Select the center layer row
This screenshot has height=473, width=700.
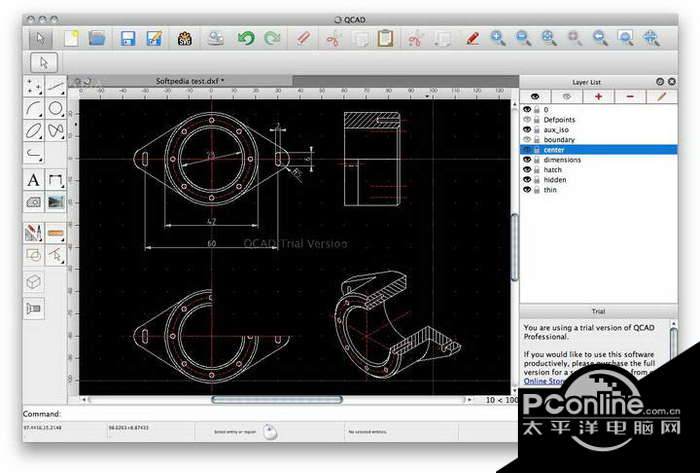[599, 150]
